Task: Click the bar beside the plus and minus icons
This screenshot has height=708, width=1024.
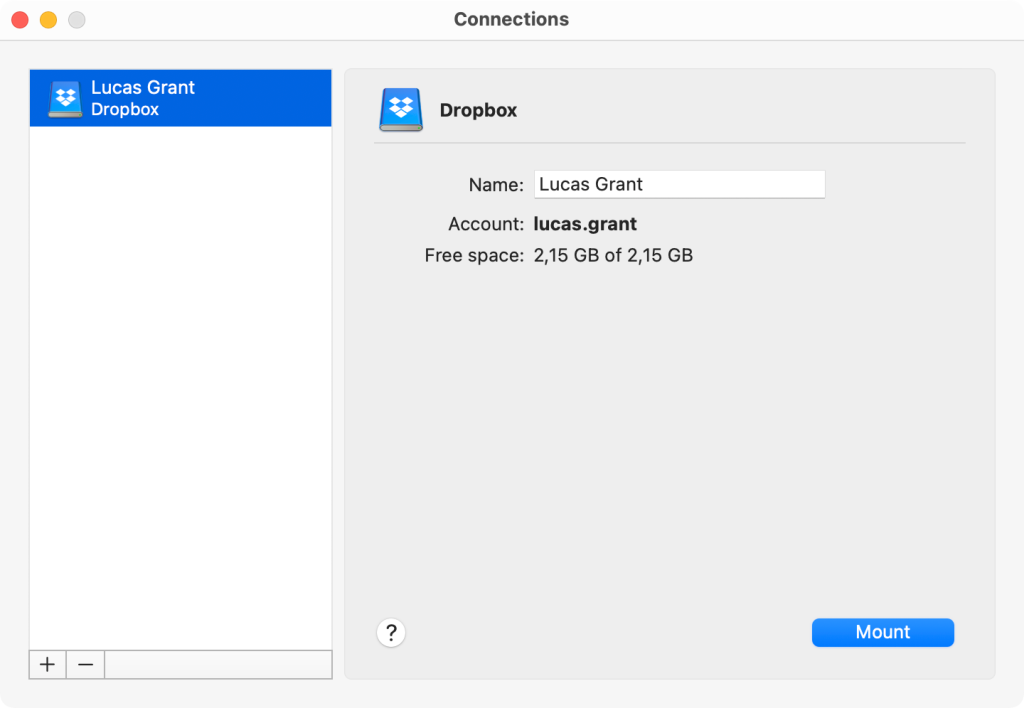Action: [218, 664]
